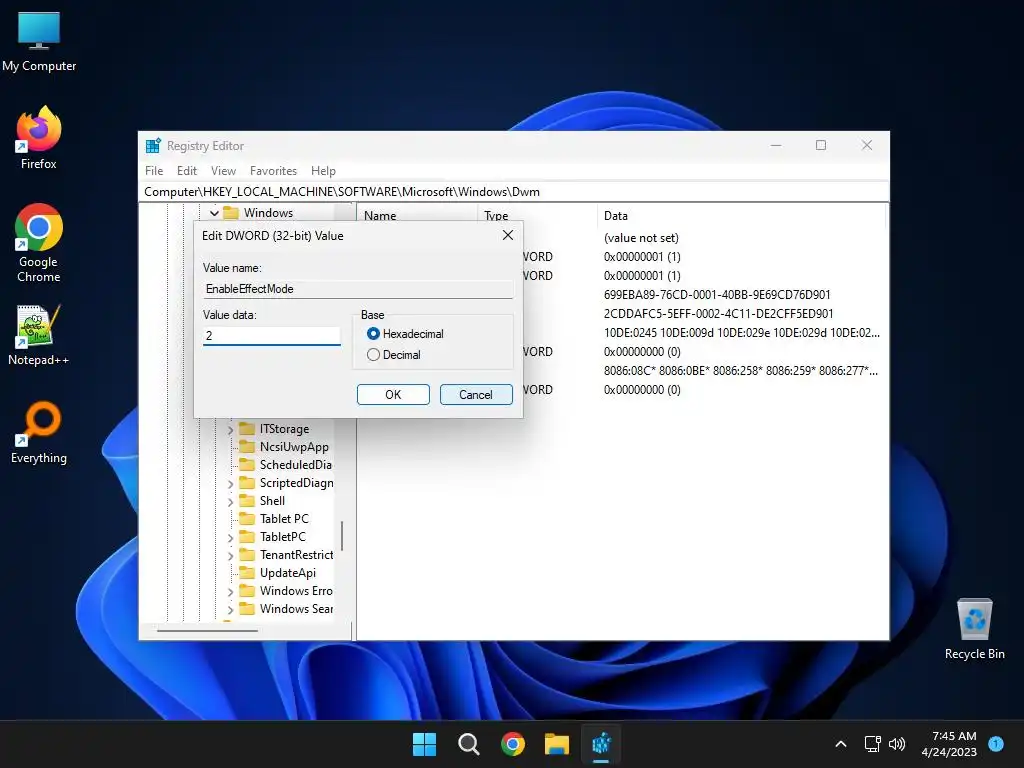Screen dimensions: 1024x768
Task: Expand the Windows Sear tree node
Action: click(x=230, y=609)
